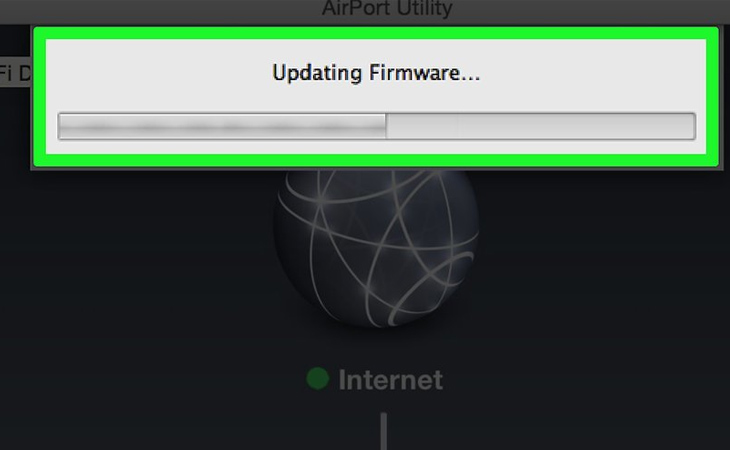Click the leading edge of the progress fill
This screenshot has width=730, height=450.
385,126
